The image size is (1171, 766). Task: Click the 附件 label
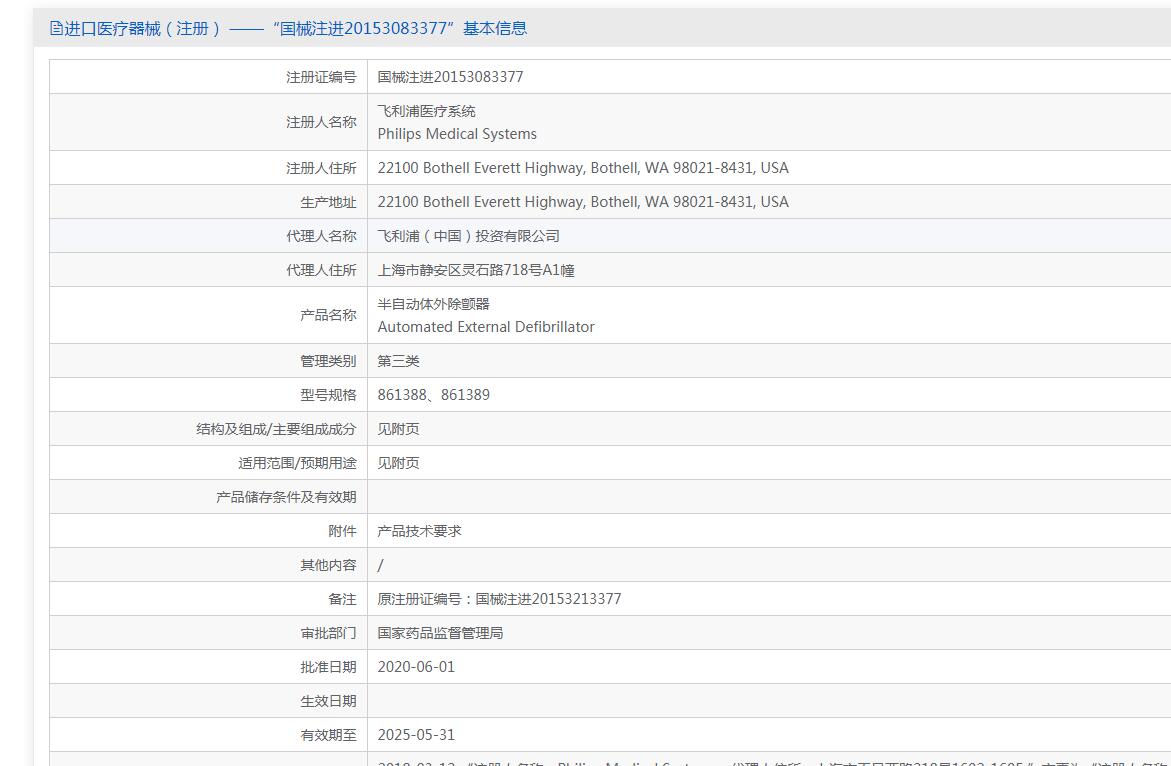tap(343, 531)
